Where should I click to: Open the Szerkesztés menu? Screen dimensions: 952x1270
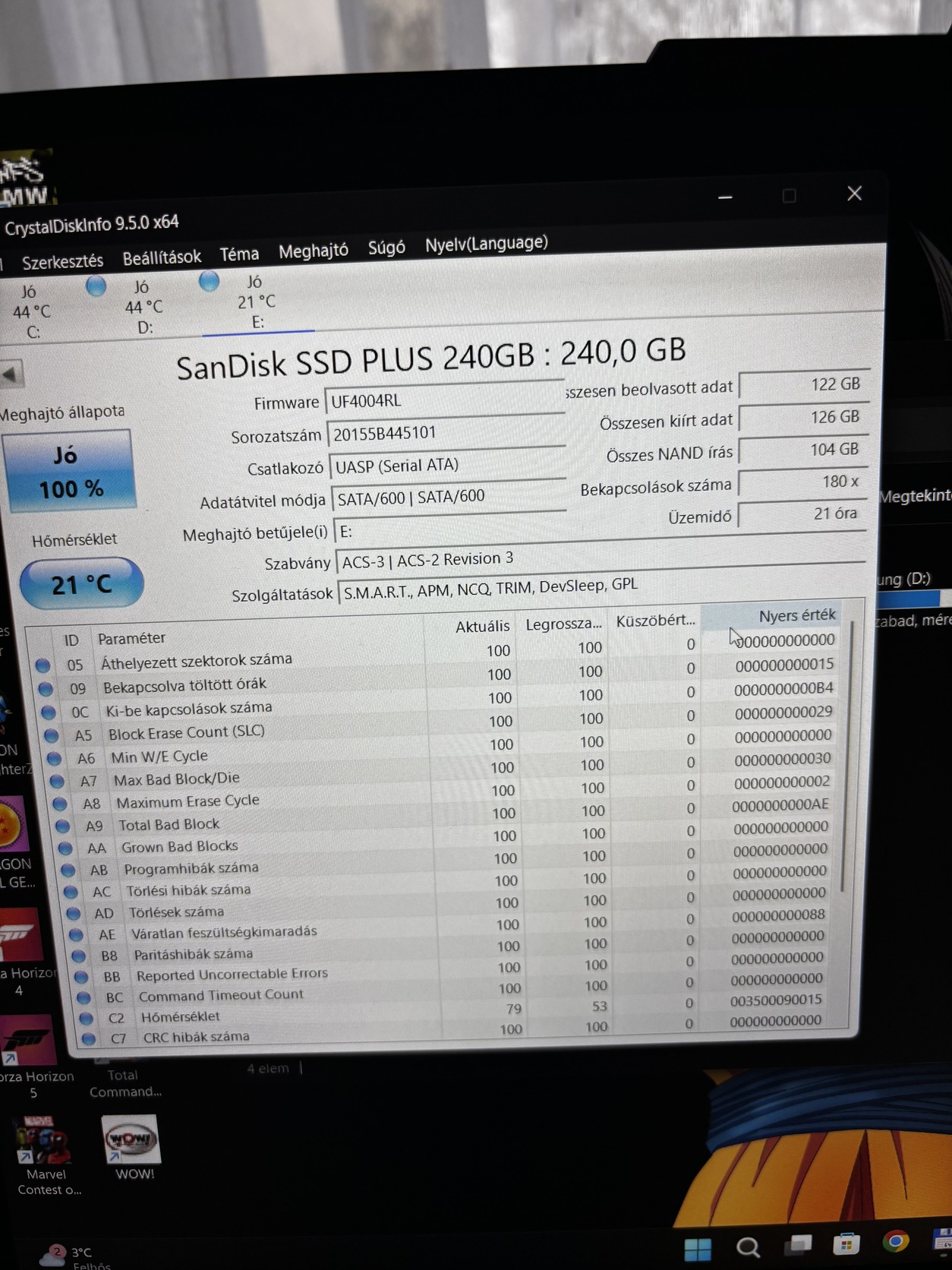coord(62,262)
